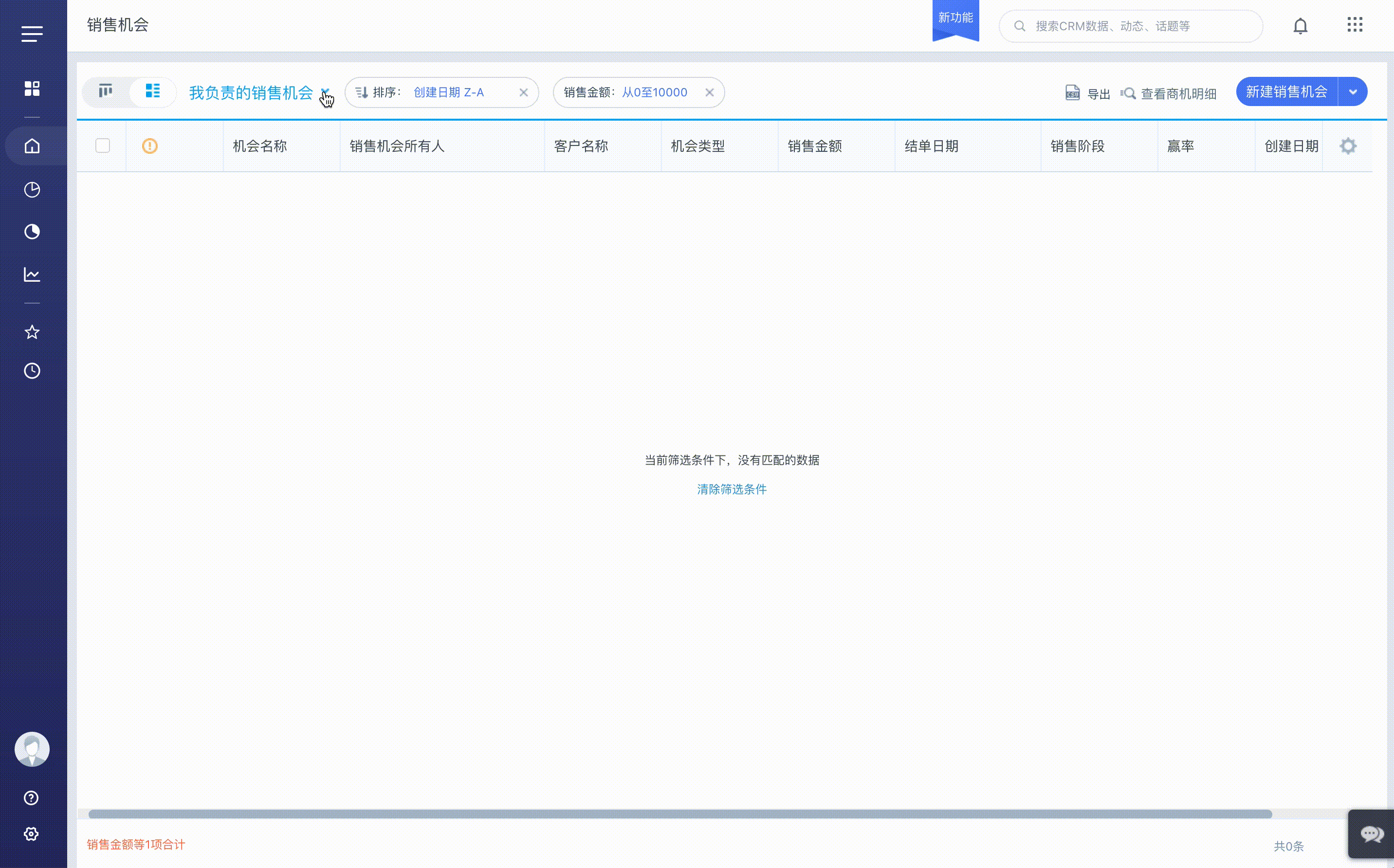Click the 销售金额 column header
The image size is (1394, 868).
pyautogui.click(x=815, y=146)
